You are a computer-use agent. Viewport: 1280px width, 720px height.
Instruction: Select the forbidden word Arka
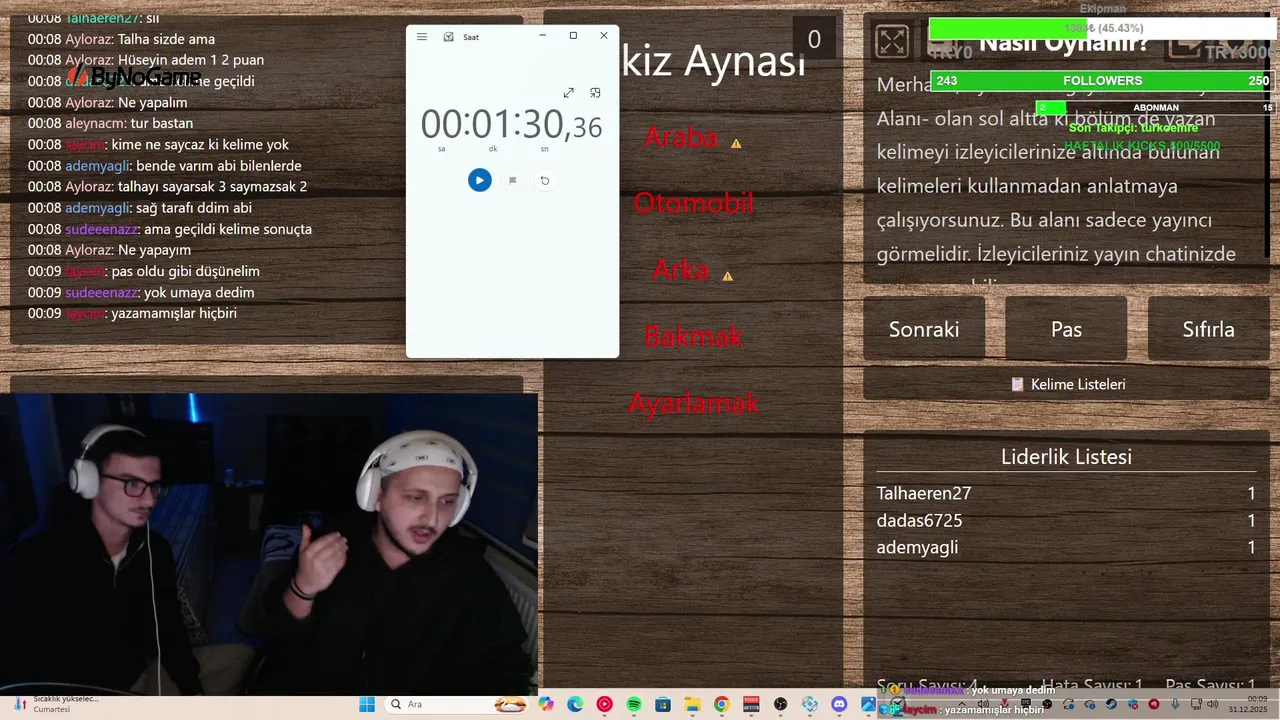pyautogui.click(x=681, y=269)
